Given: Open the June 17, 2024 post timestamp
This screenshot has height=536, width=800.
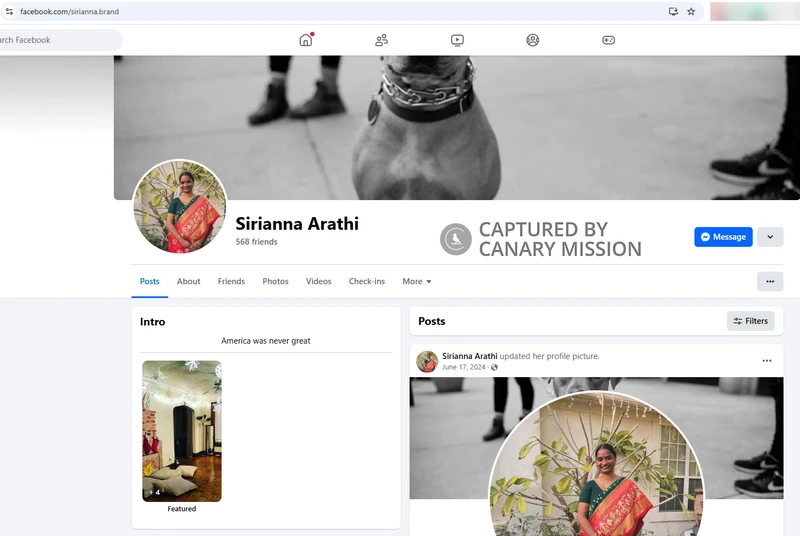Looking at the screenshot, I should (464, 367).
